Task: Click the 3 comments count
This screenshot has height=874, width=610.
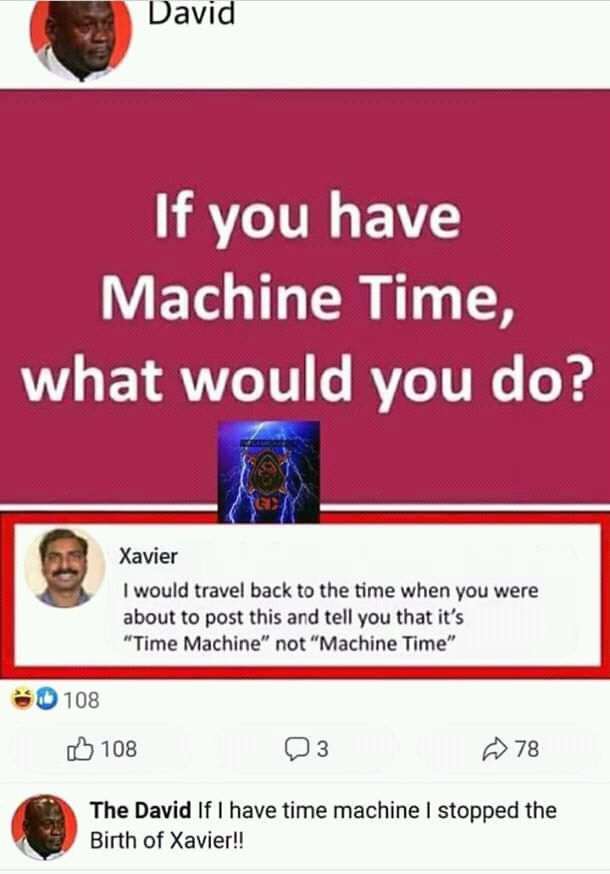Action: (x=323, y=749)
